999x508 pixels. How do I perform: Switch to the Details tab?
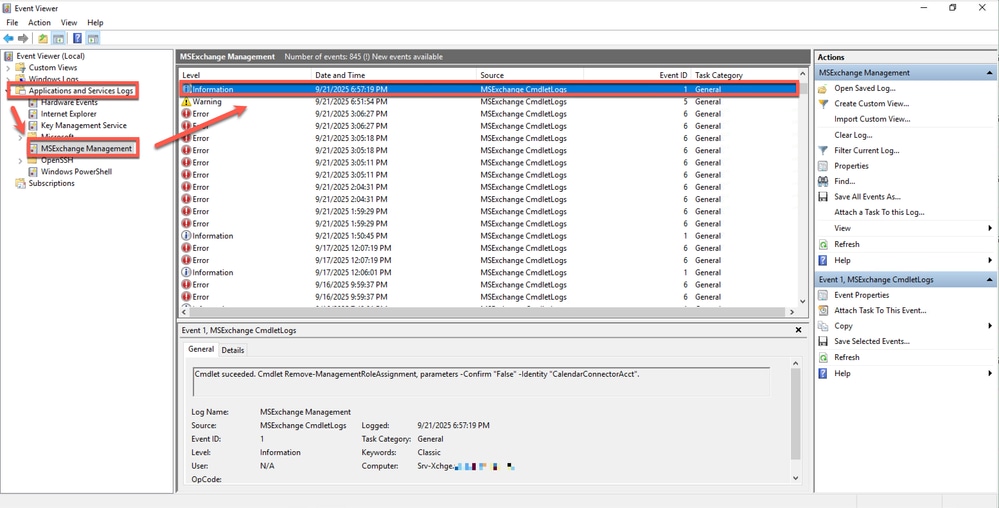tap(233, 350)
